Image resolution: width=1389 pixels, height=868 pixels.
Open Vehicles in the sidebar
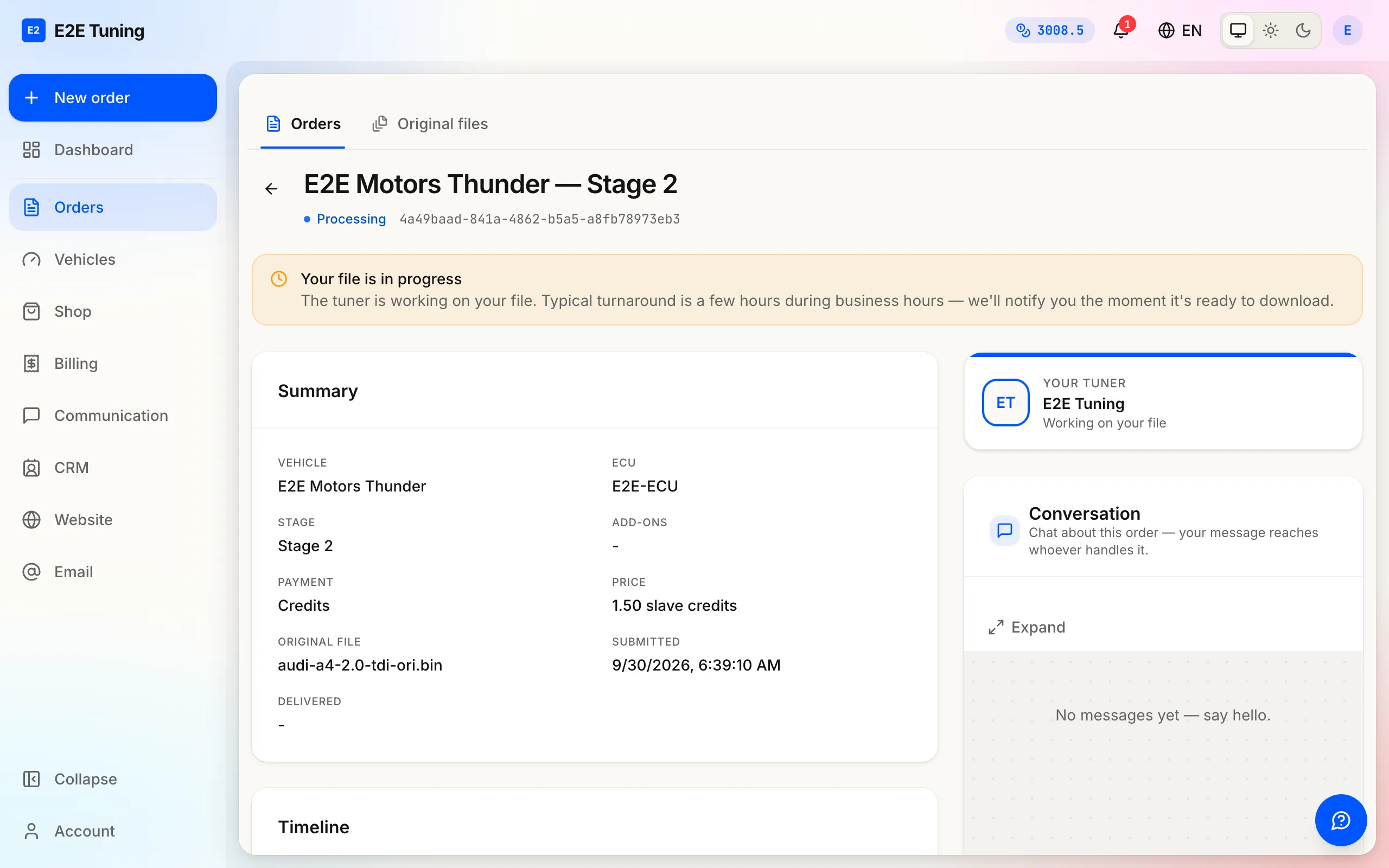tap(112, 259)
